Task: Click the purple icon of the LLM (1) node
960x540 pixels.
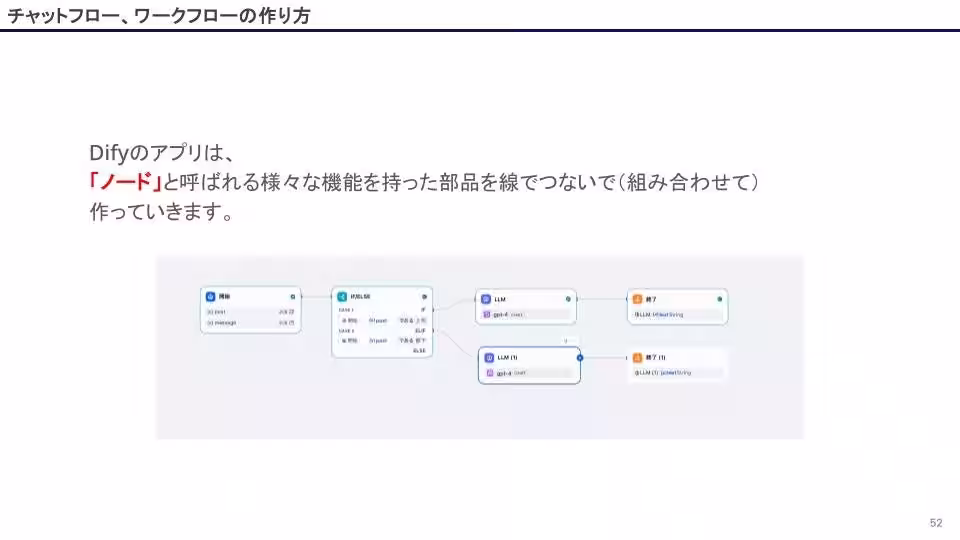Action: pos(489,358)
